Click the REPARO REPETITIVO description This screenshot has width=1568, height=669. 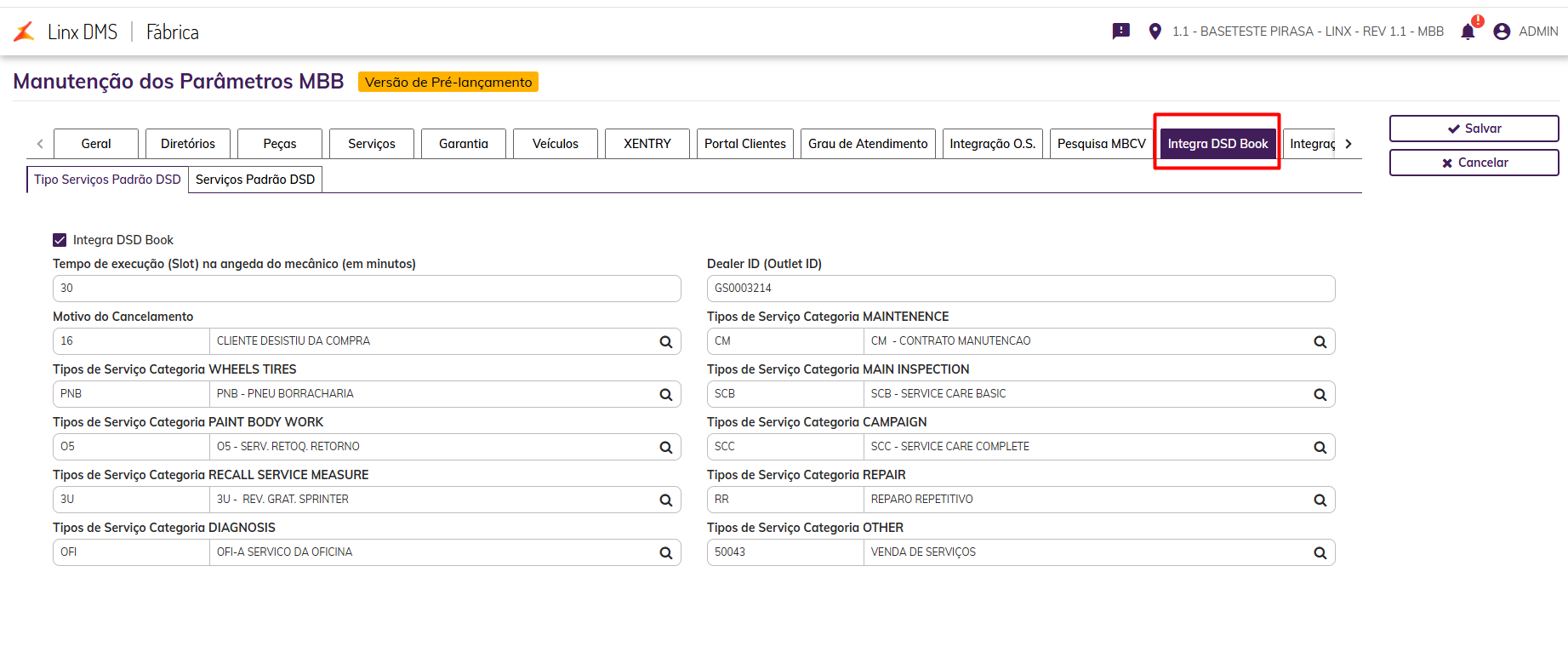pos(922,500)
